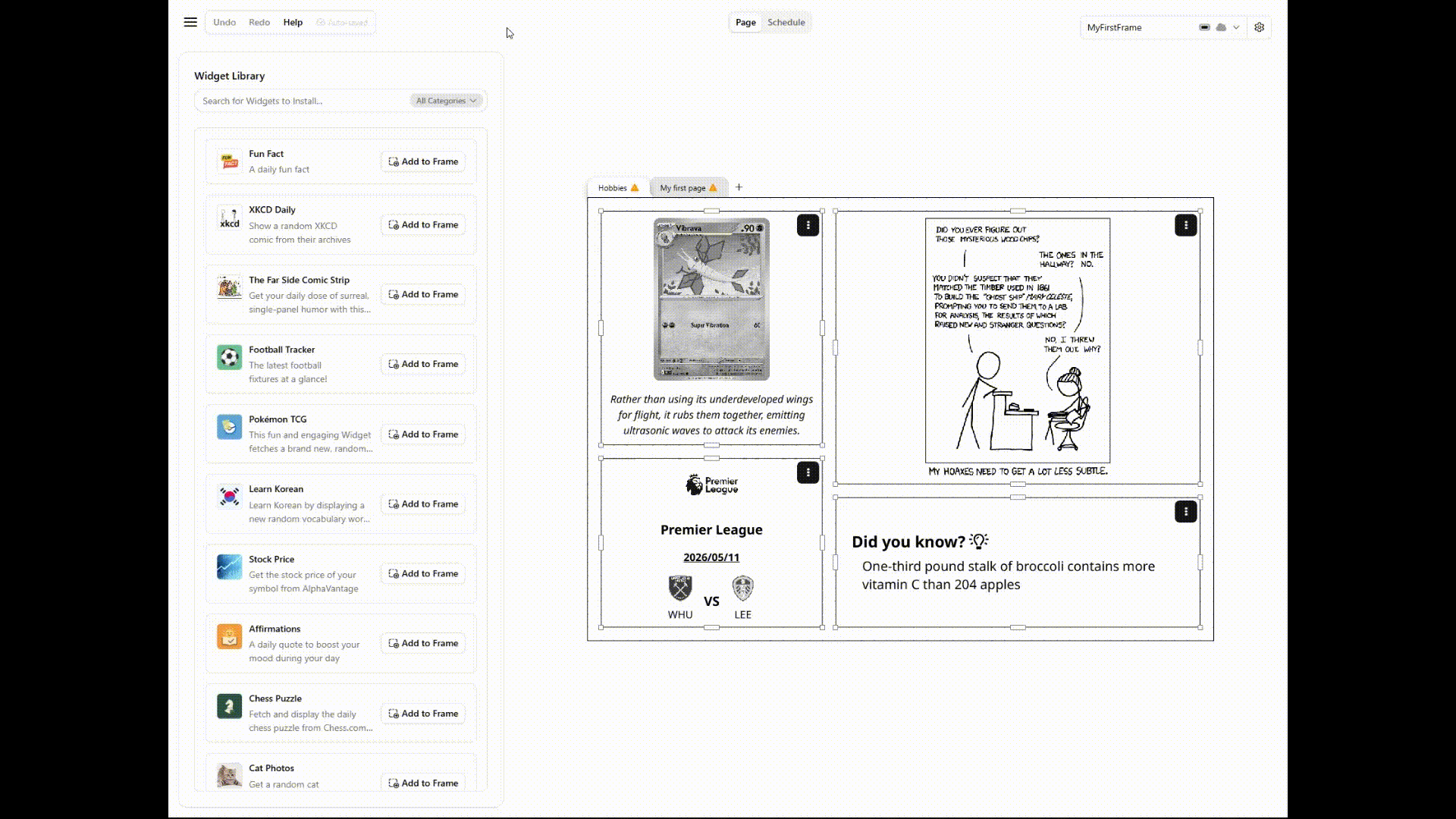The image size is (1456, 819).
Task: Click the Learn Korean flag icon
Action: pos(229,497)
